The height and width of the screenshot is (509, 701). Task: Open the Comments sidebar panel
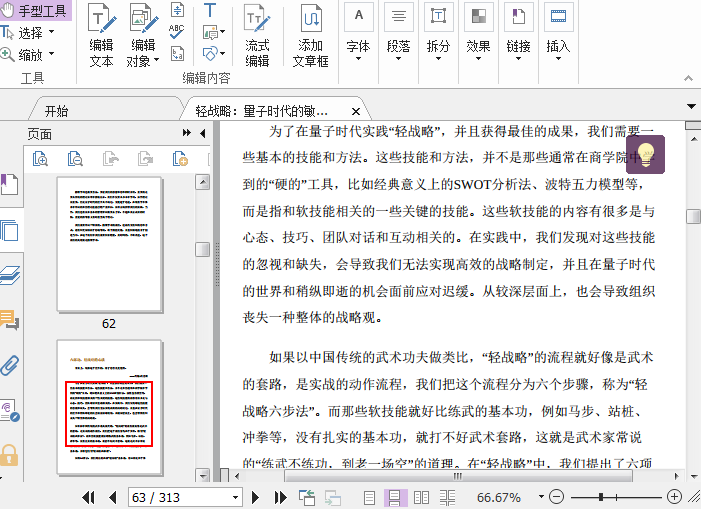click(10, 320)
